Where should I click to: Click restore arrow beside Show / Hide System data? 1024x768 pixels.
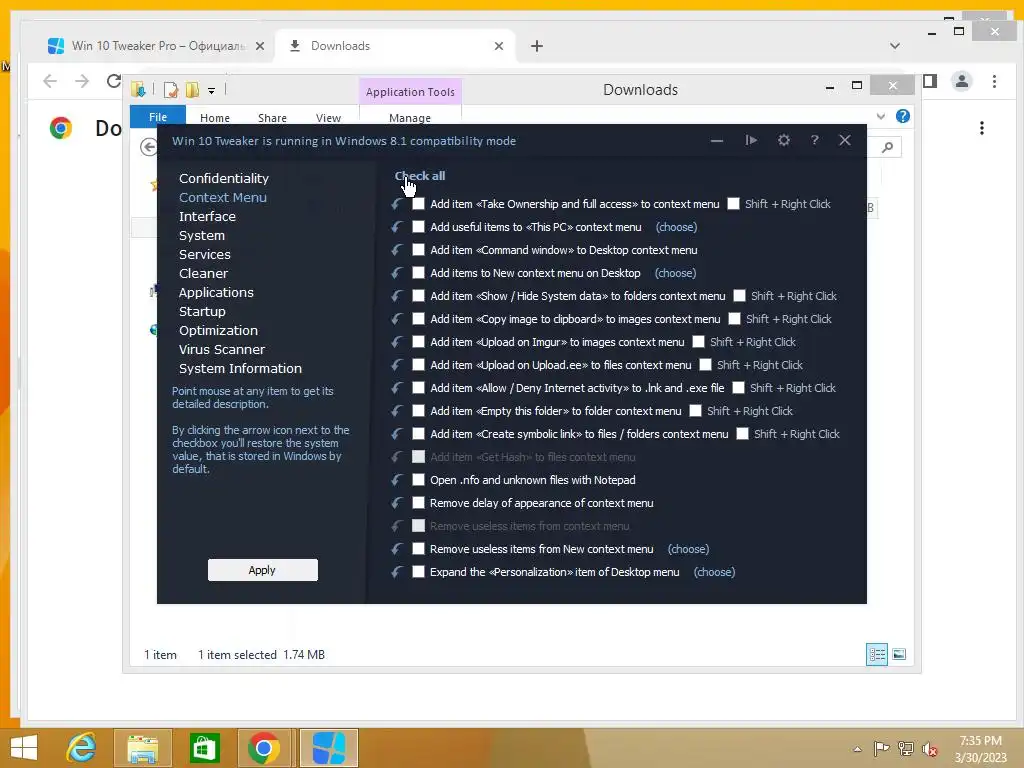[x=396, y=296]
